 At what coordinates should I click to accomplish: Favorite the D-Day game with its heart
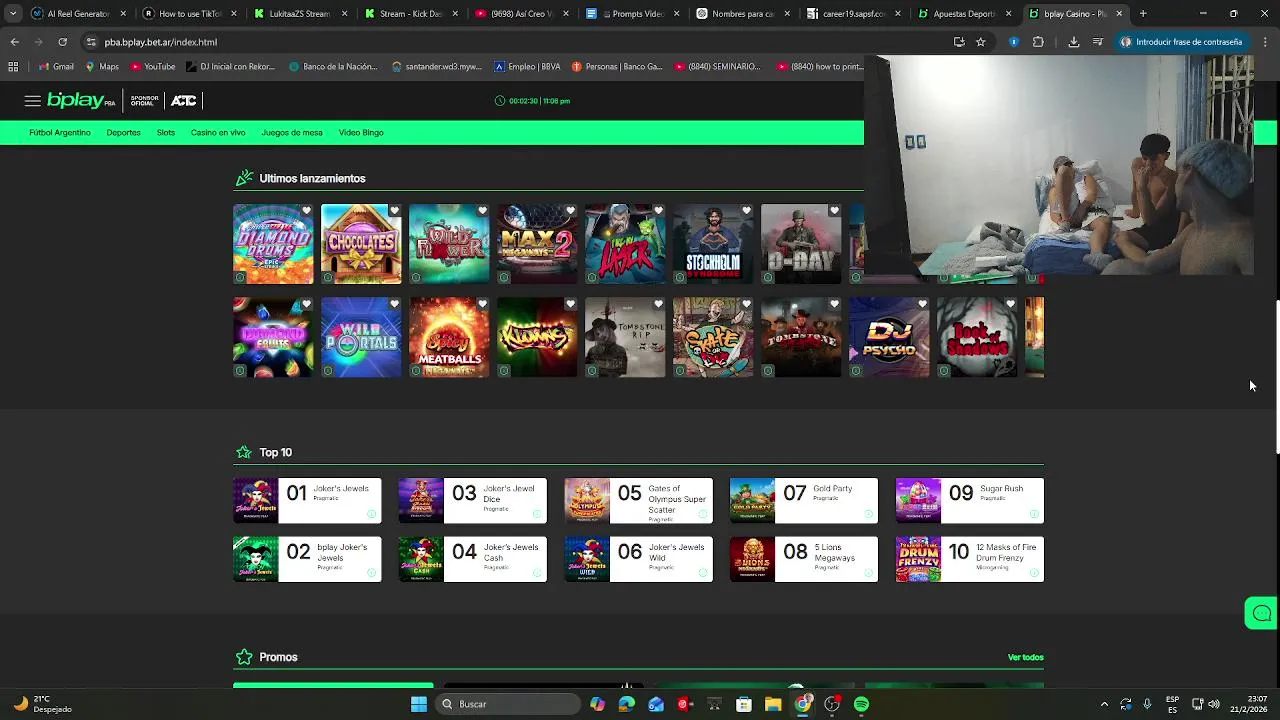coord(834,211)
